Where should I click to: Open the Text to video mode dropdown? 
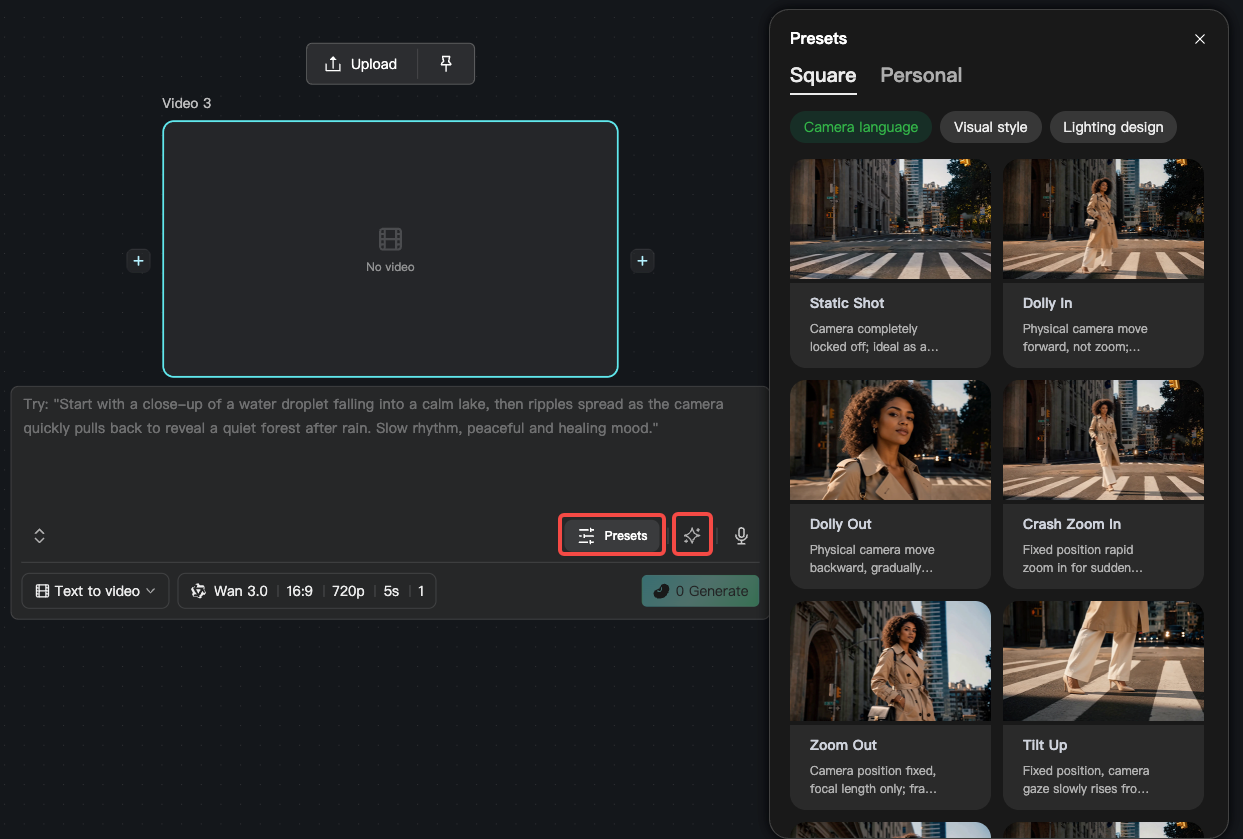[96, 591]
